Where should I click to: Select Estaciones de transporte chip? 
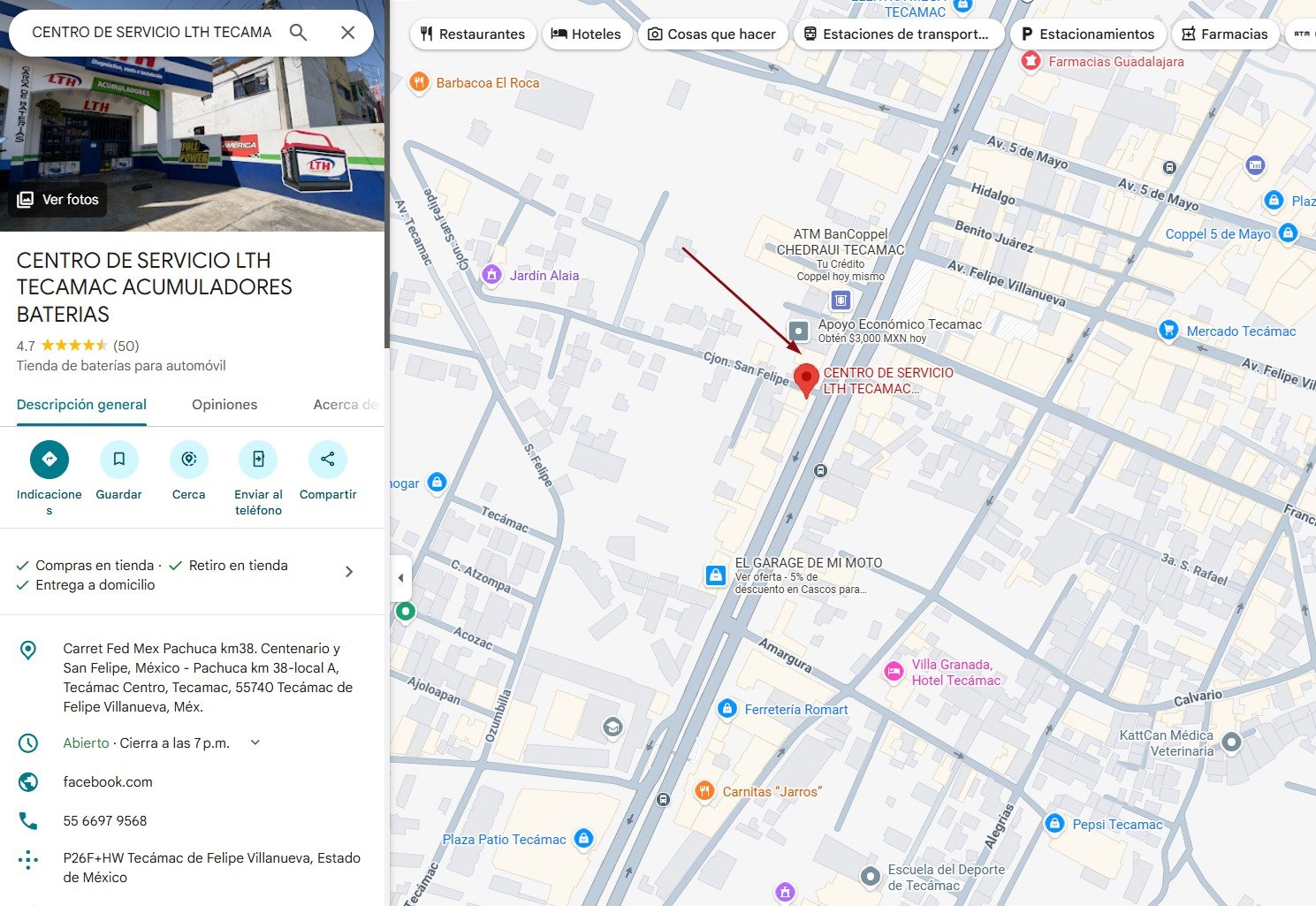896,34
